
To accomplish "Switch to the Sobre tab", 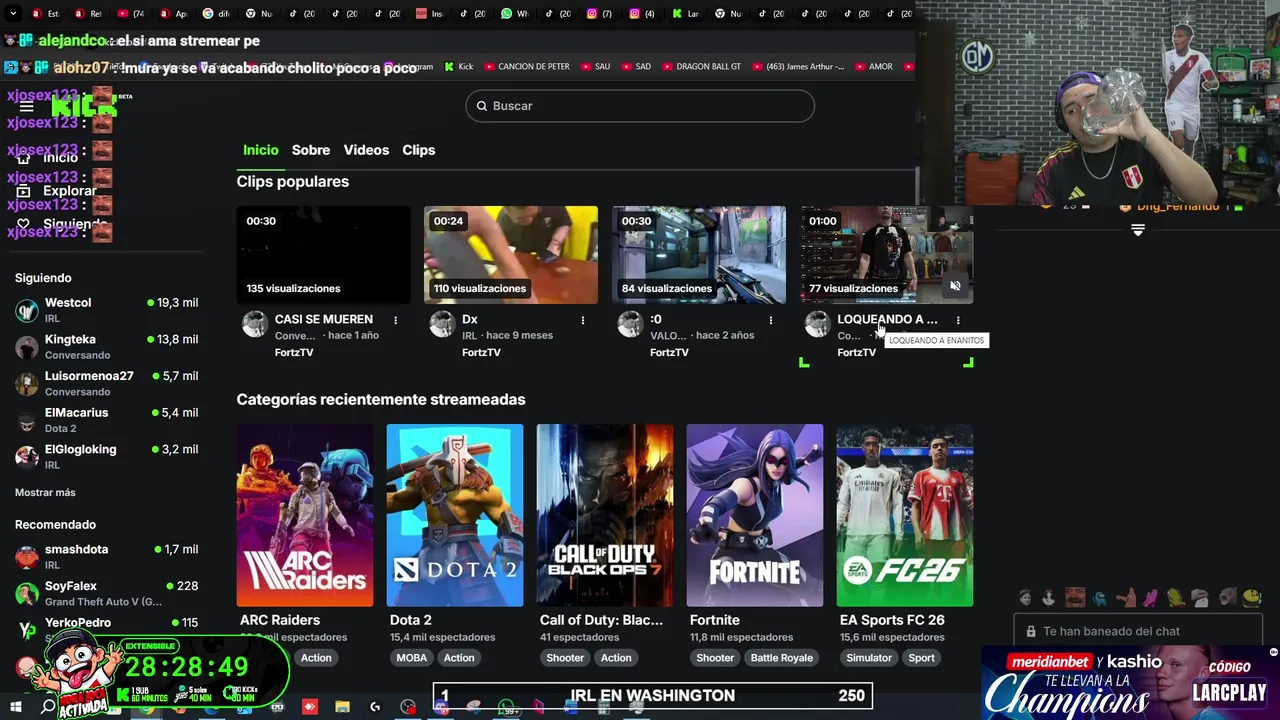I will (311, 150).
